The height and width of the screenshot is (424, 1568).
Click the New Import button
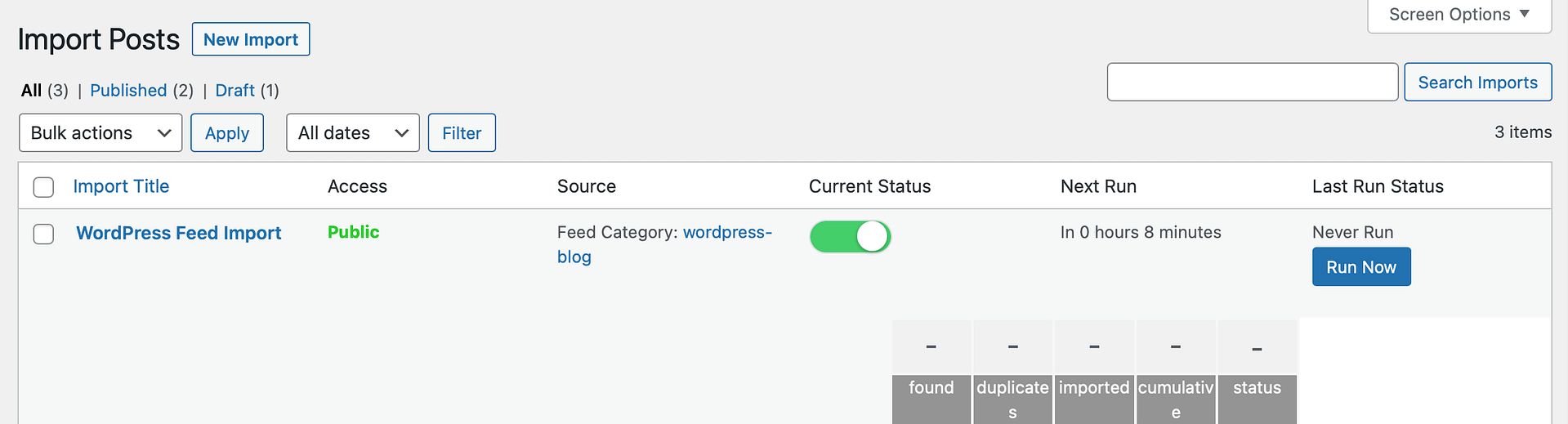point(251,39)
